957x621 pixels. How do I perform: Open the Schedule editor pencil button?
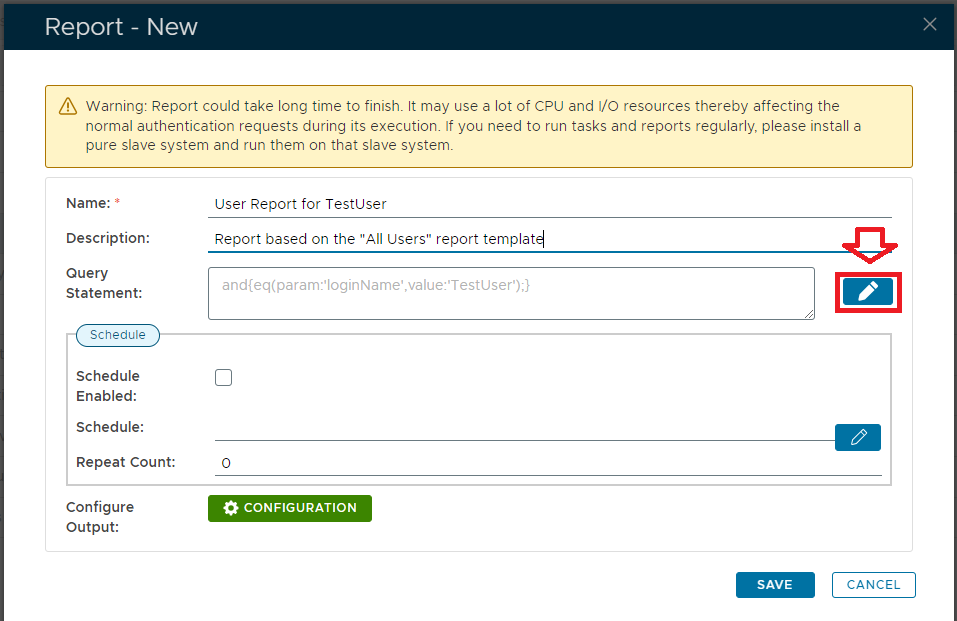[858, 437]
